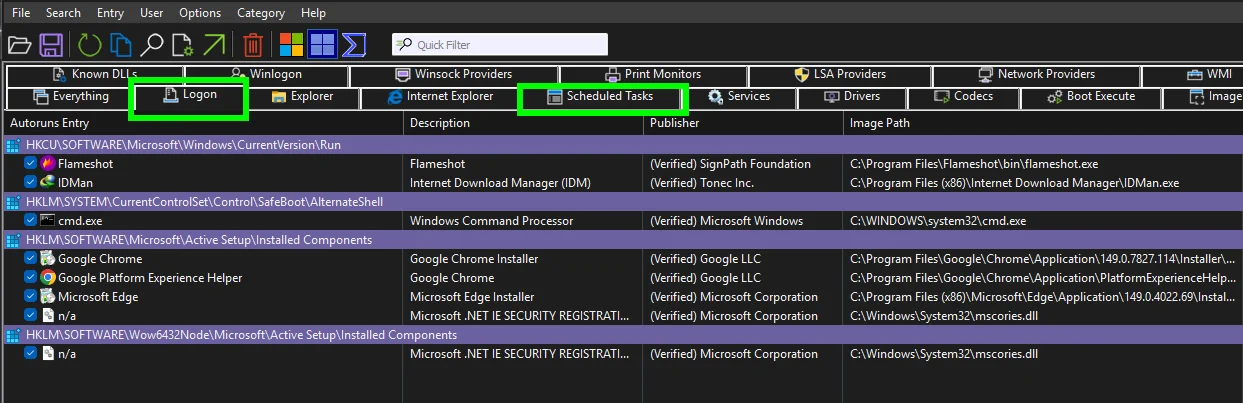1243x403 pixels.
Task: Uncheck the Flameshot autorun entry
Action: click(30, 164)
